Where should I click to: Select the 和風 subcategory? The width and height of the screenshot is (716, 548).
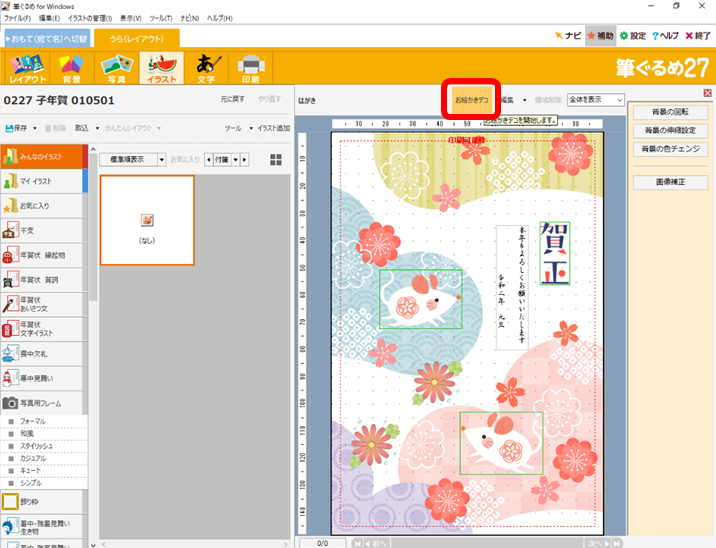coord(44,434)
